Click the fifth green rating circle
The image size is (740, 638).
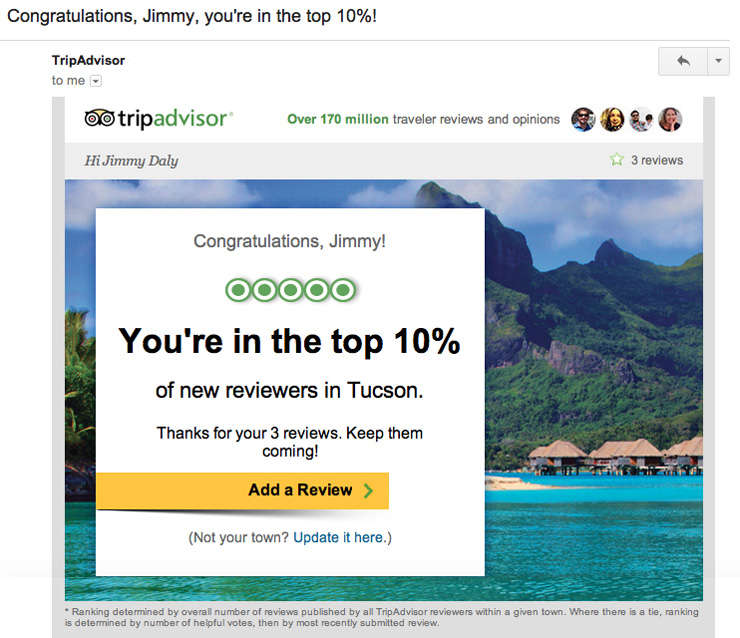pos(343,290)
